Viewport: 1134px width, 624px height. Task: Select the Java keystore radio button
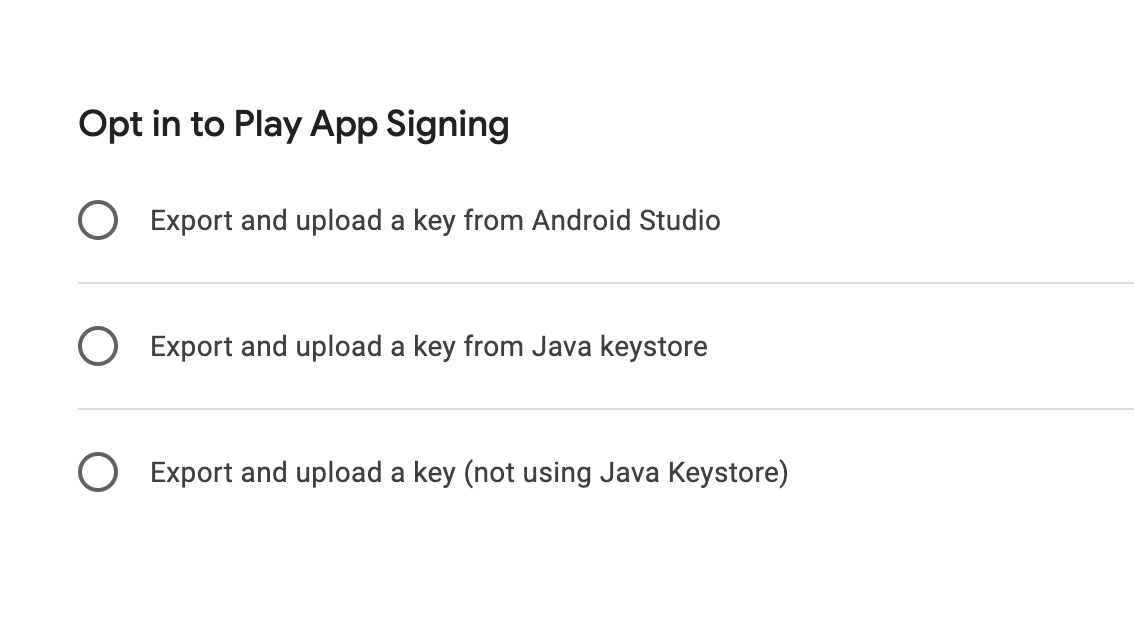98,346
